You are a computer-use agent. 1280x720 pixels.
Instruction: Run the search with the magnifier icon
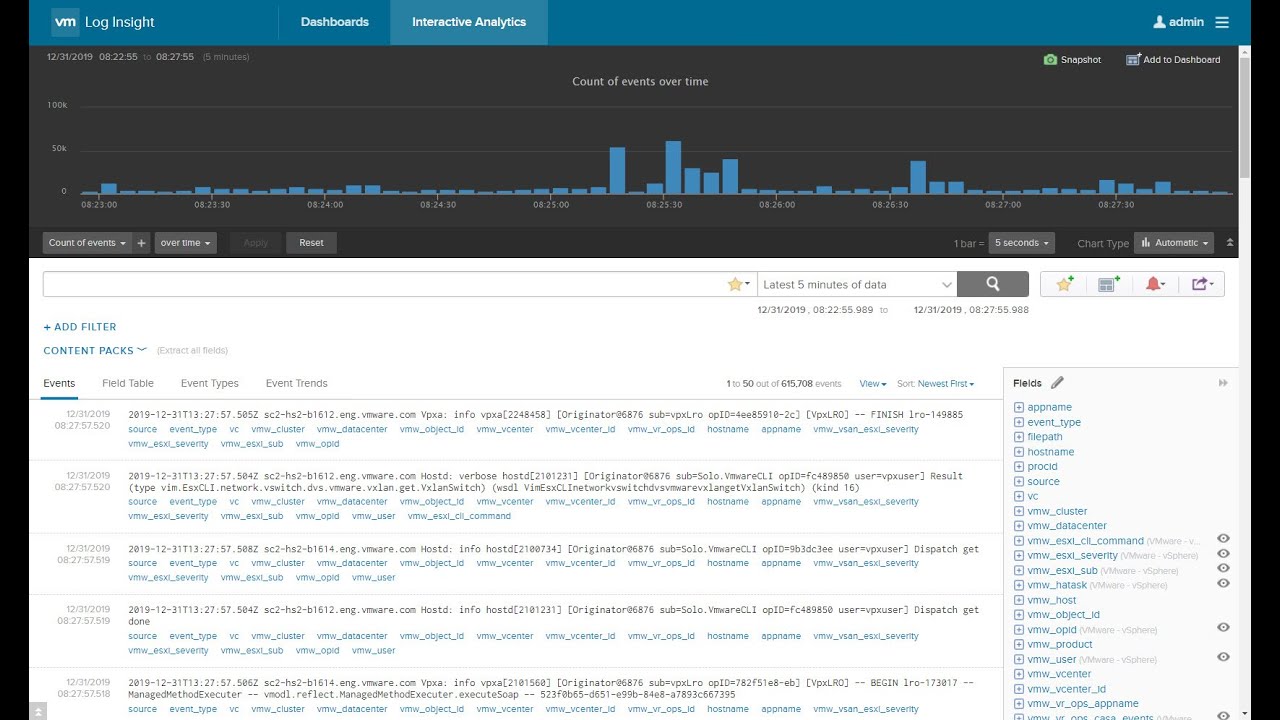(992, 284)
